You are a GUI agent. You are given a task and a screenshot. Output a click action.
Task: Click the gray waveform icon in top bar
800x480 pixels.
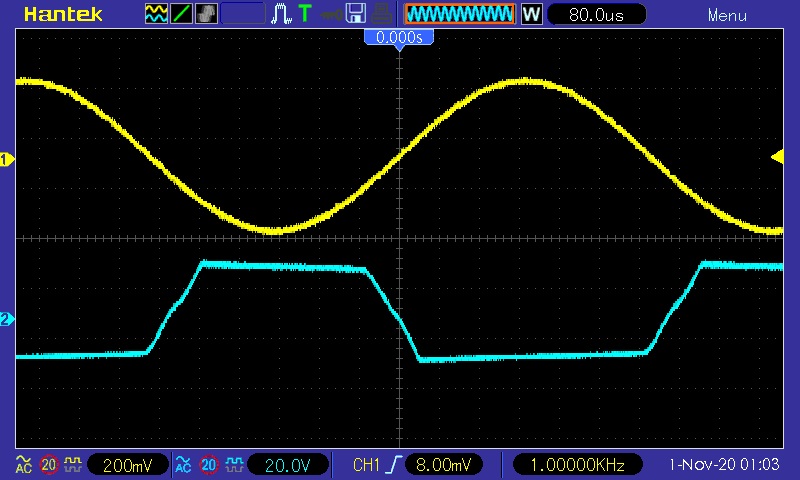(207, 14)
